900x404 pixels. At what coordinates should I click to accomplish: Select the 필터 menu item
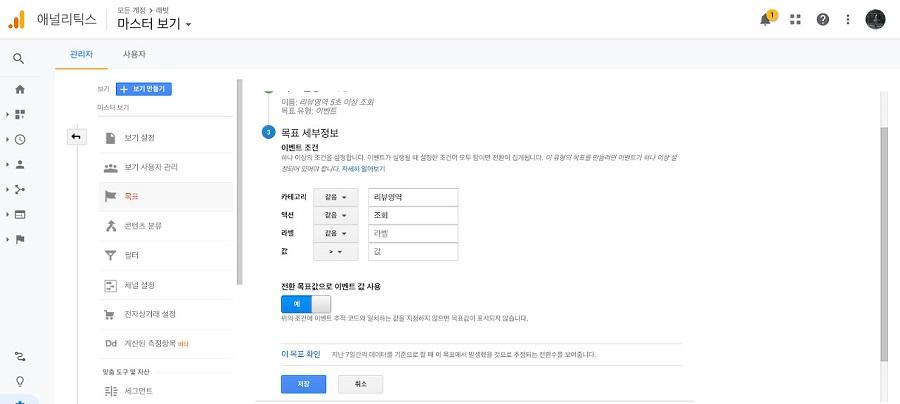[x=166, y=255]
